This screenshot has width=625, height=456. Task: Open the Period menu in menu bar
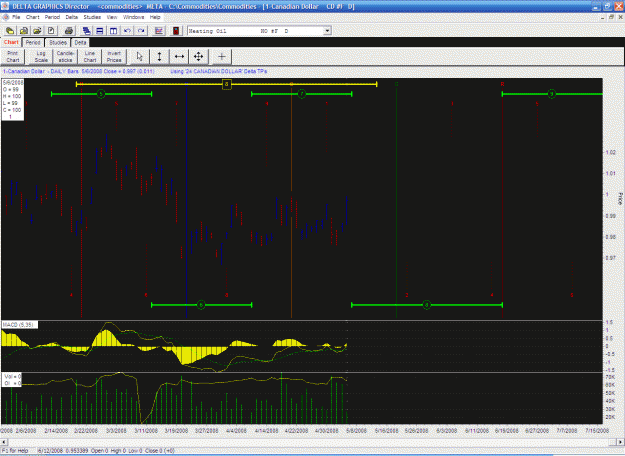tap(52, 17)
